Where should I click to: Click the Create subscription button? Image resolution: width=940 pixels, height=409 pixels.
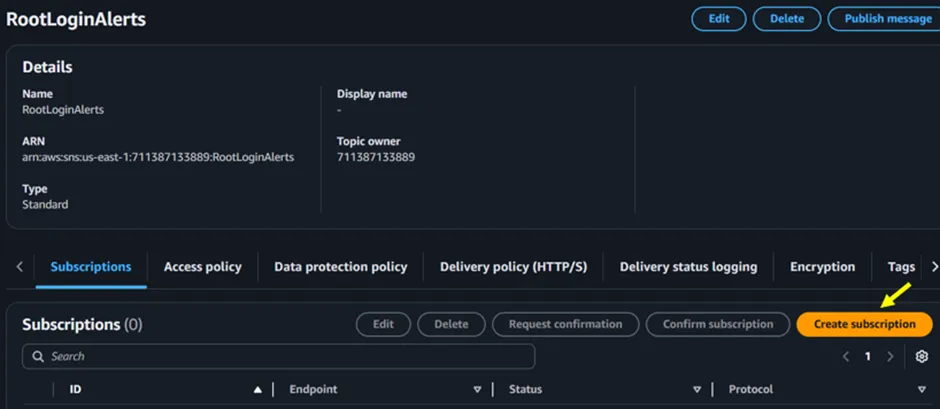pos(864,324)
